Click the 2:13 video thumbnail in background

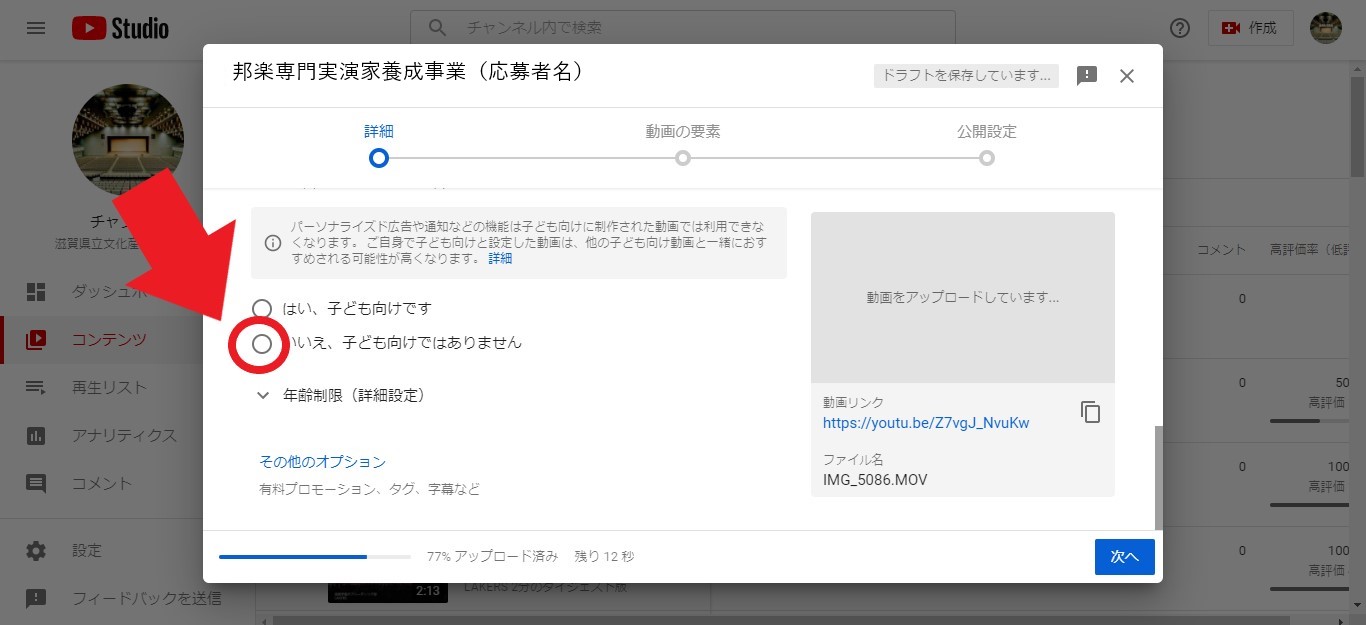click(x=387, y=593)
